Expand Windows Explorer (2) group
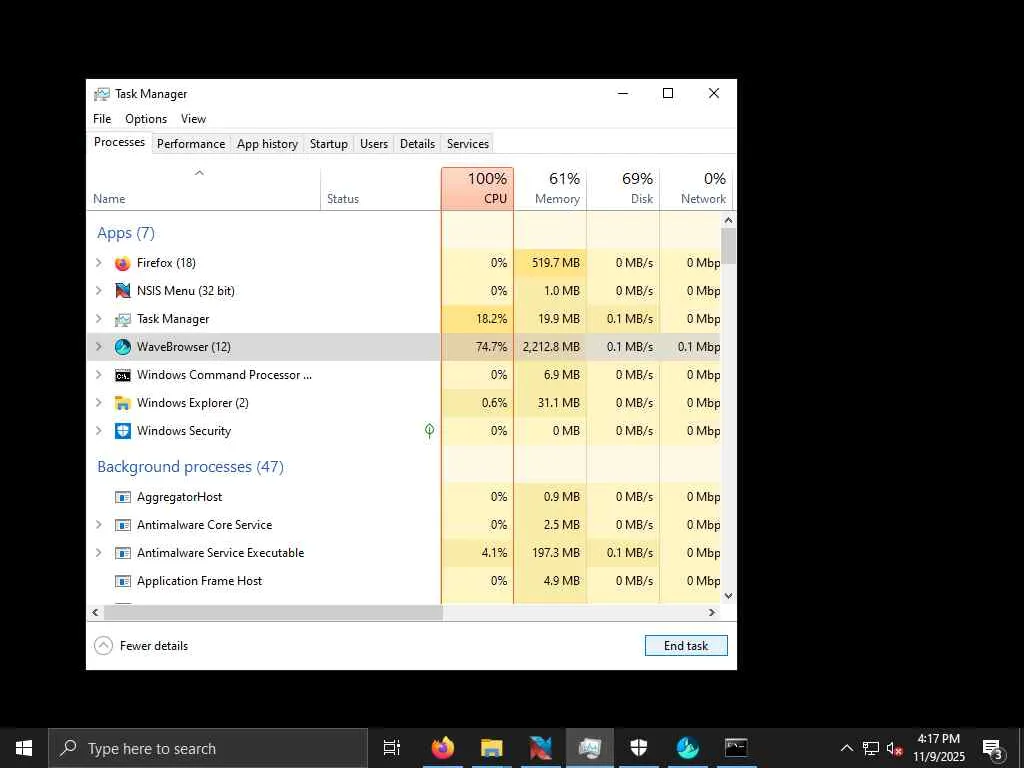This screenshot has height=768, width=1024. [99, 403]
